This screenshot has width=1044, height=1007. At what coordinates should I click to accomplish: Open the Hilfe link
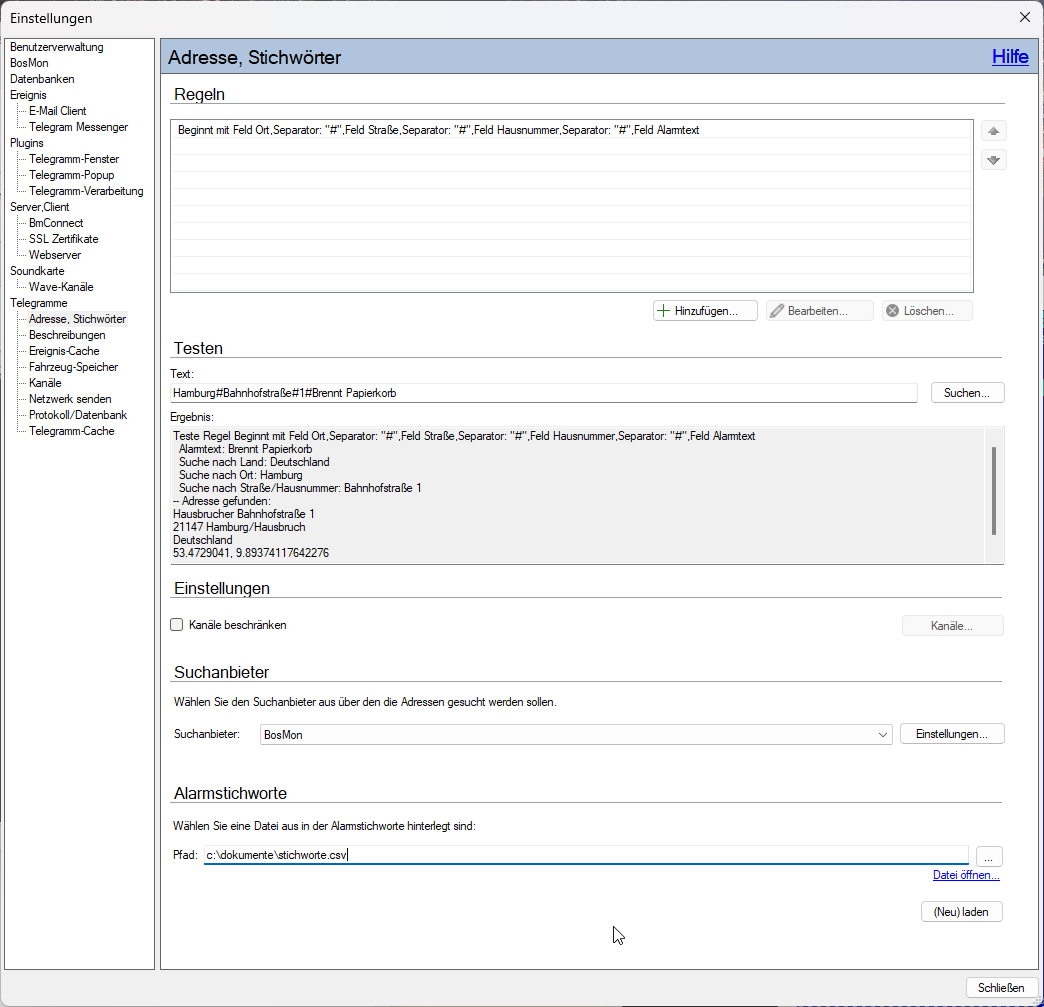(1010, 57)
